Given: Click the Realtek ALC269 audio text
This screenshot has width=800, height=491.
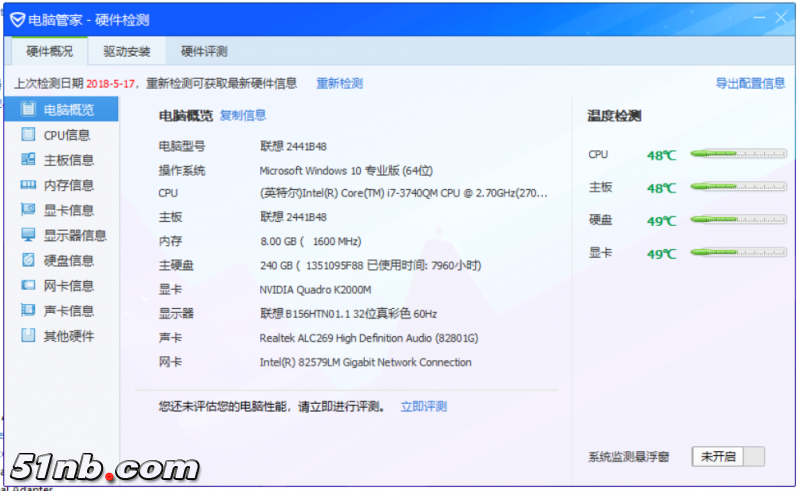Looking at the screenshot, I should pos(369,338).
